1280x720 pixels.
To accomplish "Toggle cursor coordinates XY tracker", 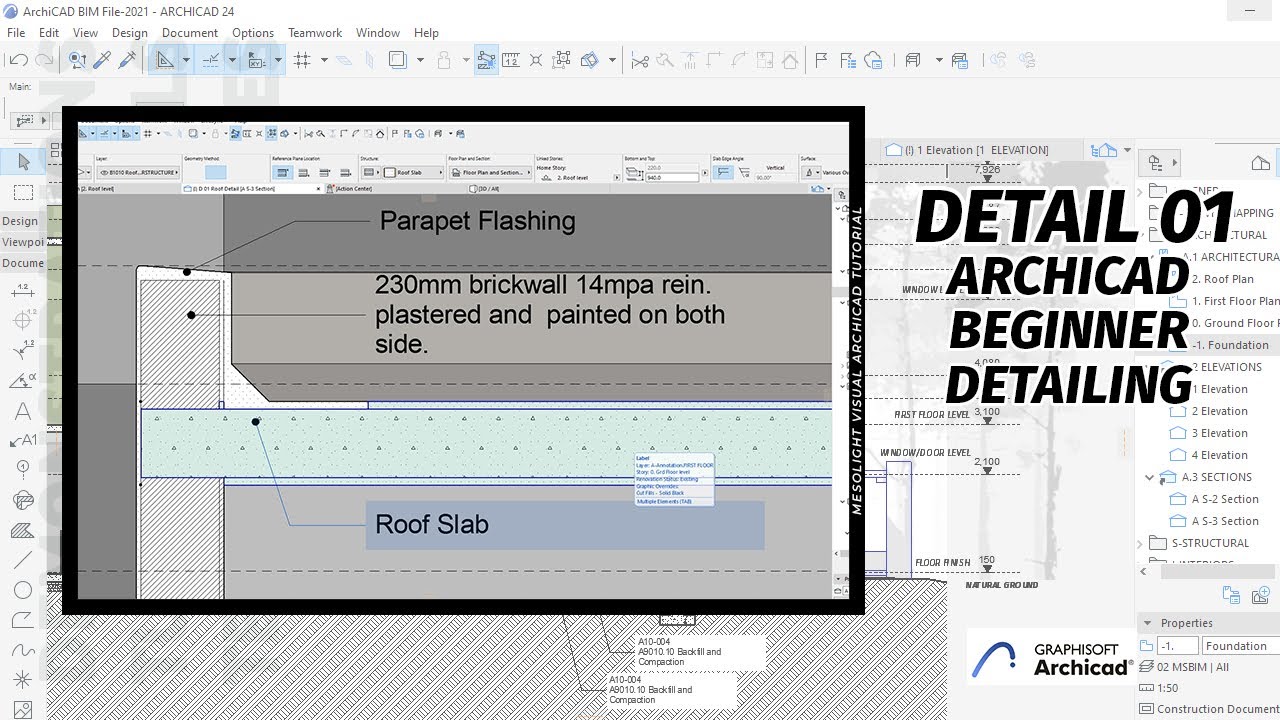I will (256, 60).
